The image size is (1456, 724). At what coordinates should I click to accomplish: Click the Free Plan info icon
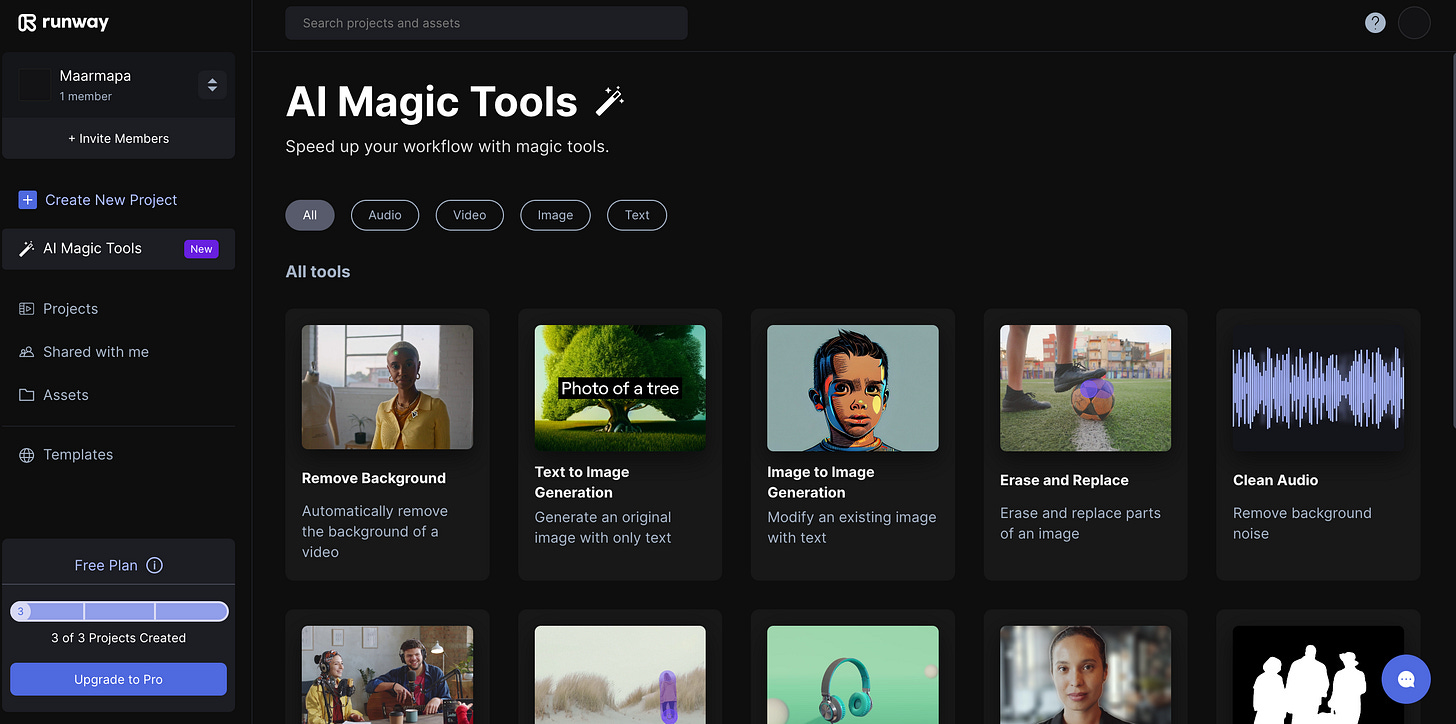coord(154,565)
